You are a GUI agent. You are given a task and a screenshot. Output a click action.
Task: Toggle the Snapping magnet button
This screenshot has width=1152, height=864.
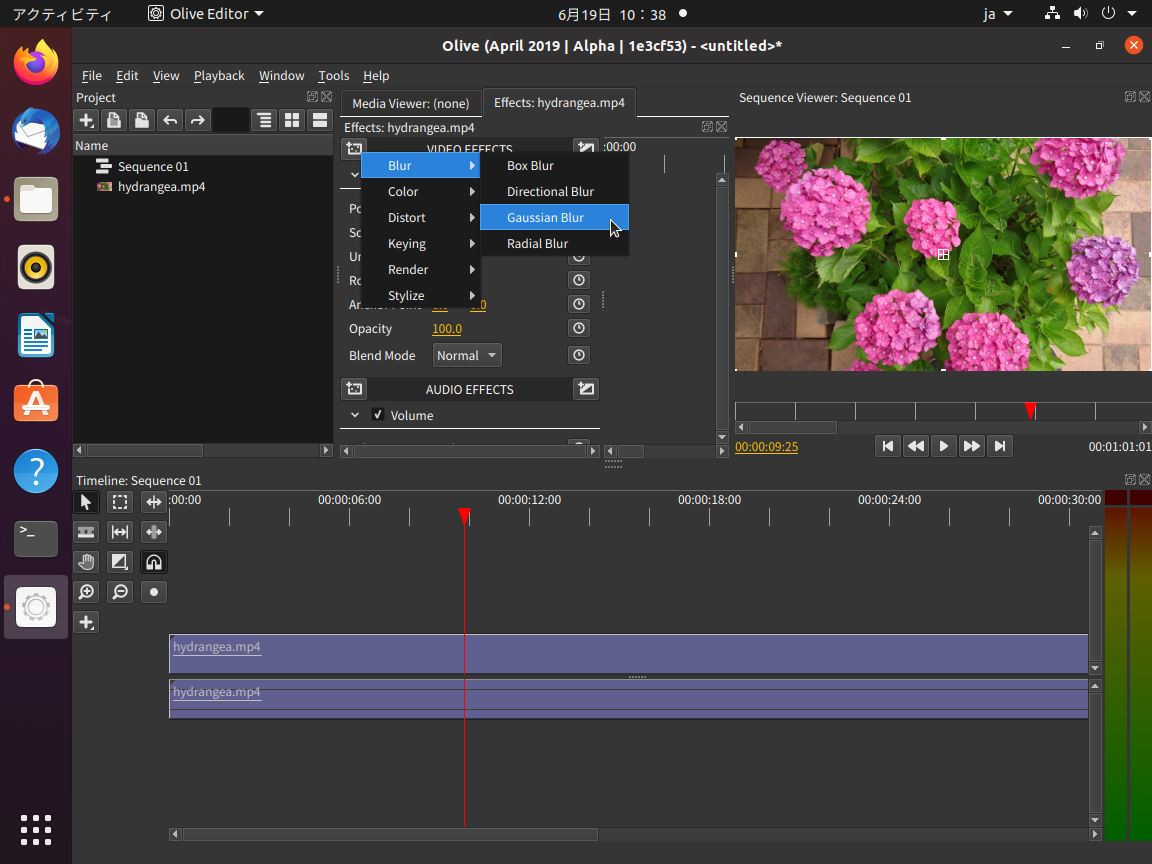tap(154, 562)
